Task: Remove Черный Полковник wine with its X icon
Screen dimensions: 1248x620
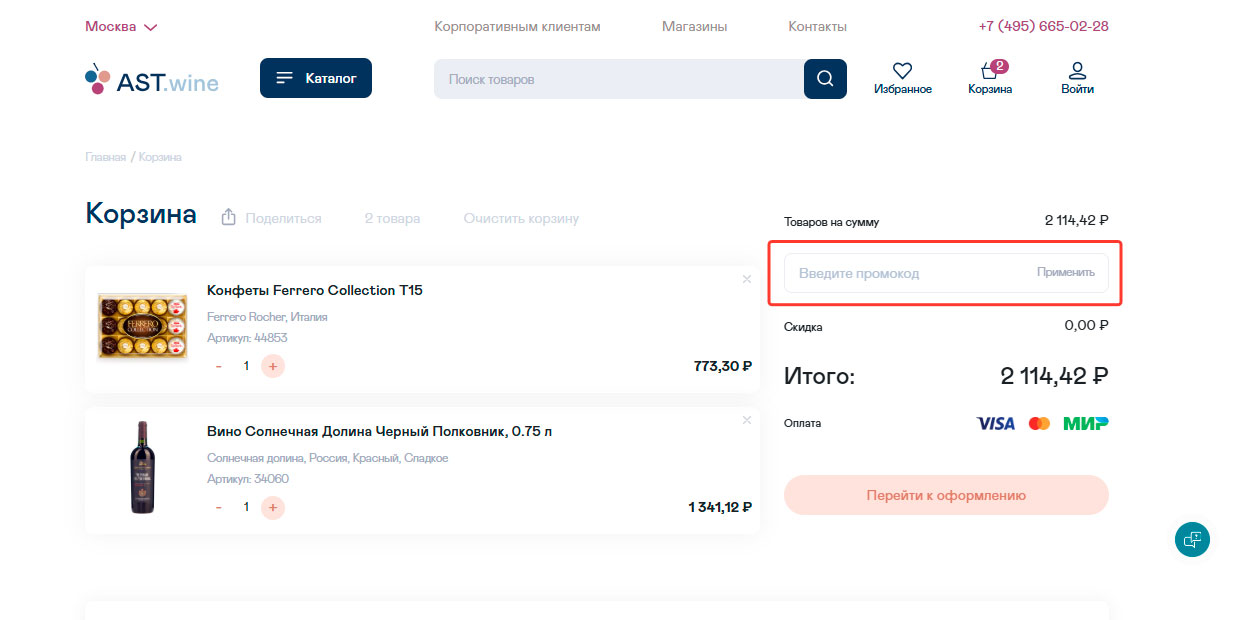Action: [746, 420]
